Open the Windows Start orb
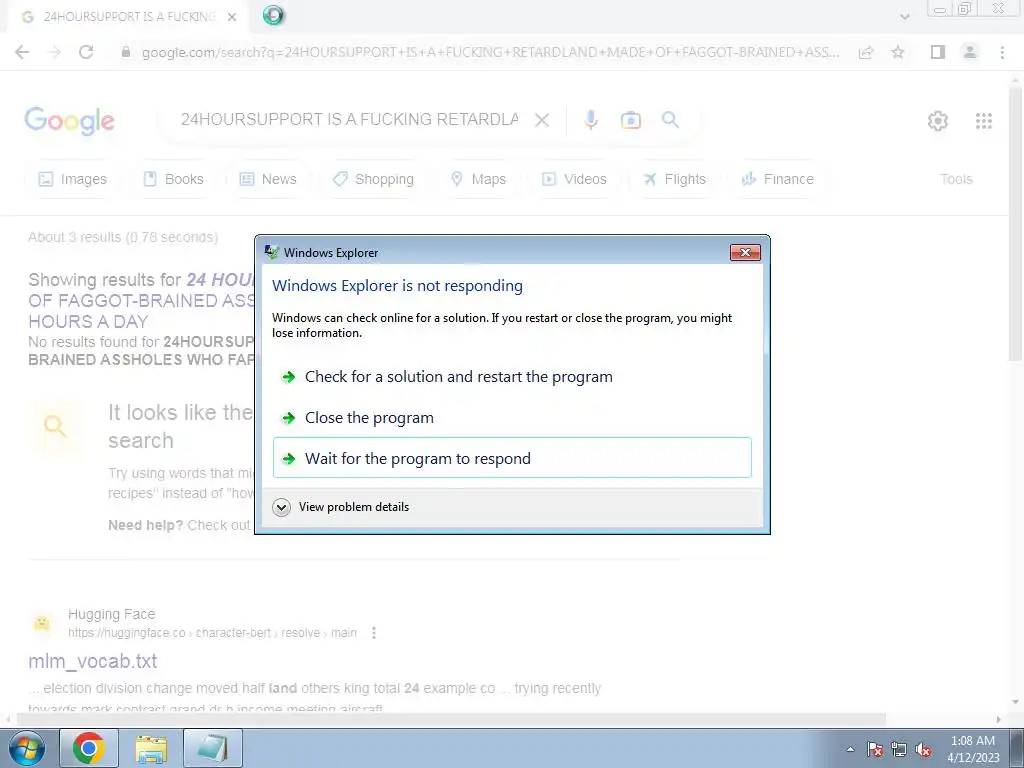The height and width of the screenshot is (768, 1024). pyautogui.click(x=27, y=748)
